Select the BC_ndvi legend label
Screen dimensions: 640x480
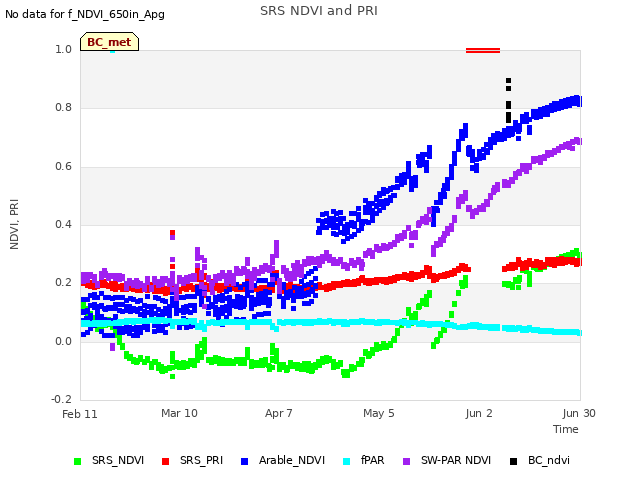549,460
